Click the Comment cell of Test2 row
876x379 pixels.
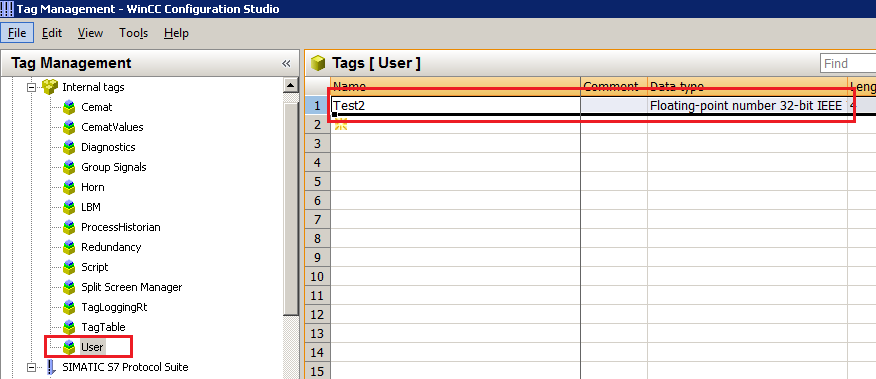(x=614, y=105)
